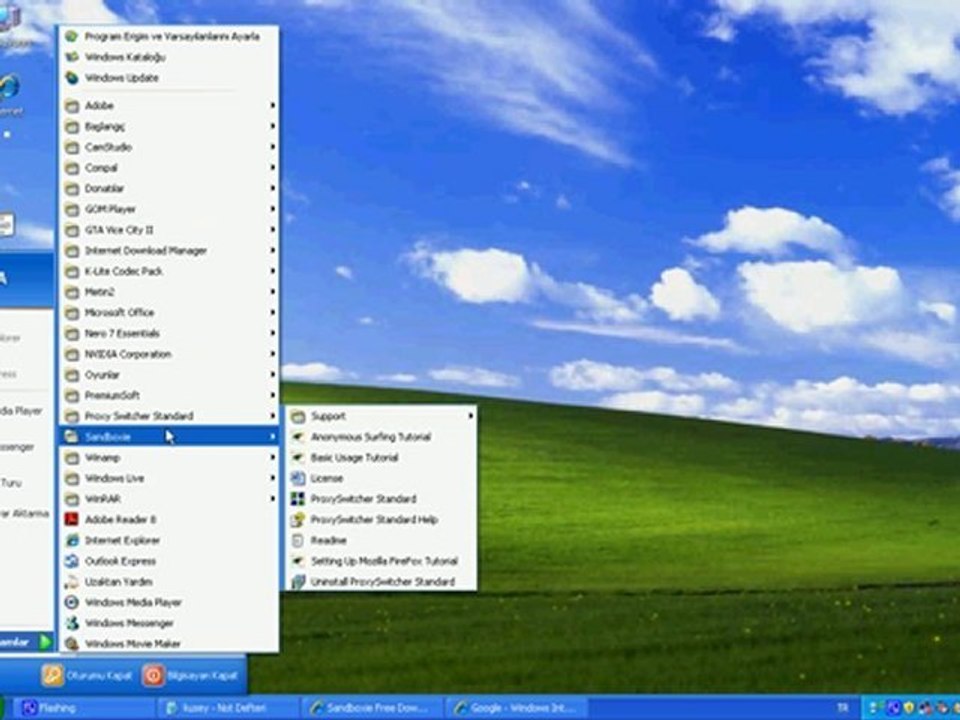Viewport: 960px width, 720px height.
Task: Switch to Flashing taskbar button
Action: pyautogui.click(x=84, y=708)
